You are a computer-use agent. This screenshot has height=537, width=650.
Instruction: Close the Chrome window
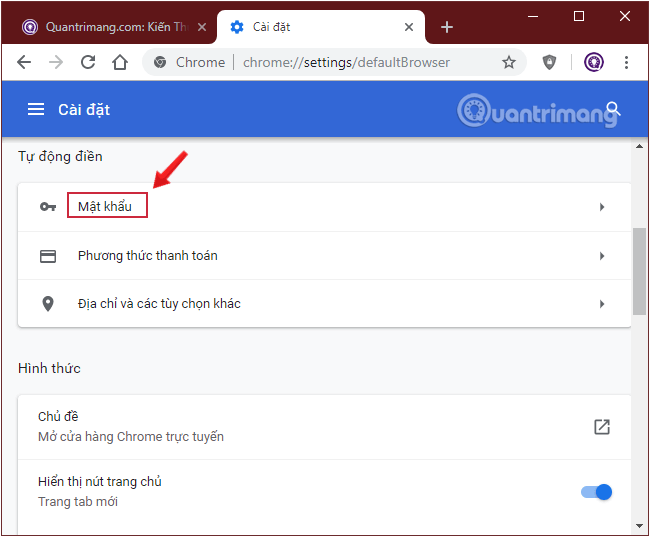pos(625,17)
